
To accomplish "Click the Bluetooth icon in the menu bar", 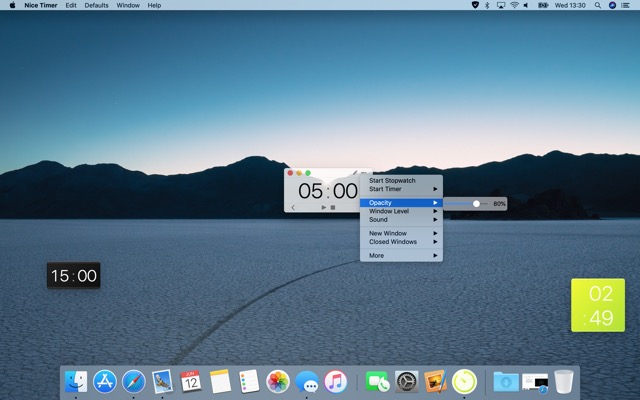I will (487, 5).
